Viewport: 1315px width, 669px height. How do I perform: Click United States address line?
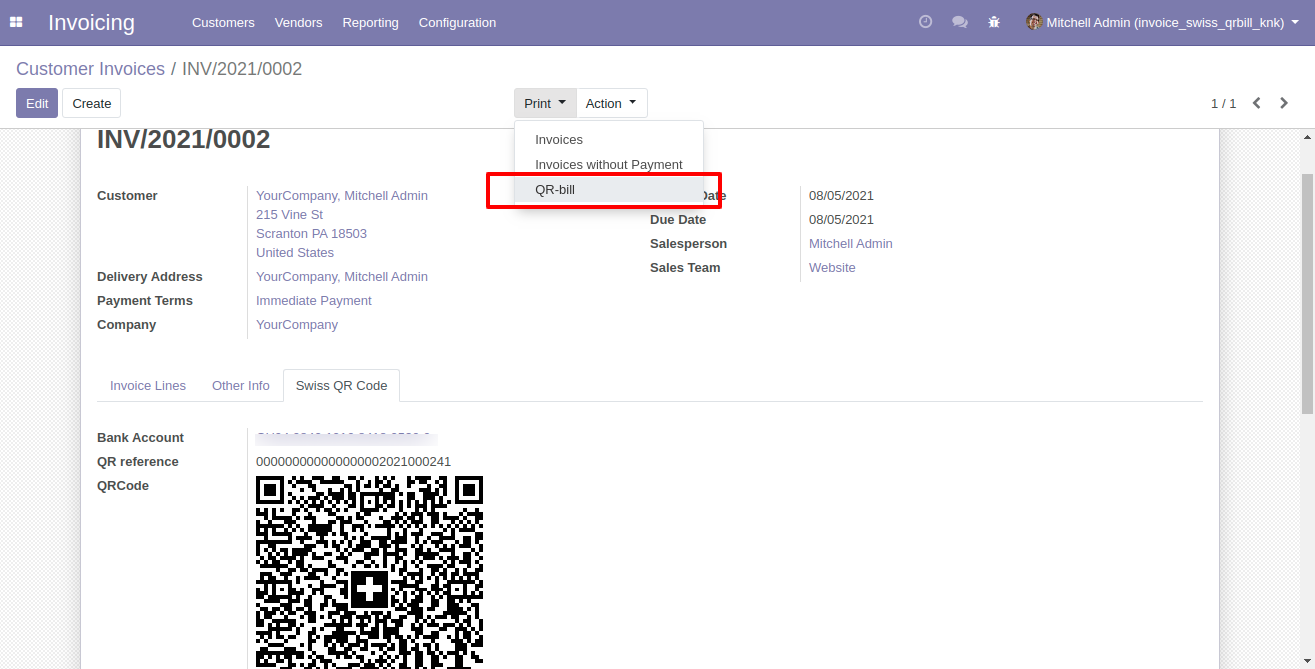[295, 253]
